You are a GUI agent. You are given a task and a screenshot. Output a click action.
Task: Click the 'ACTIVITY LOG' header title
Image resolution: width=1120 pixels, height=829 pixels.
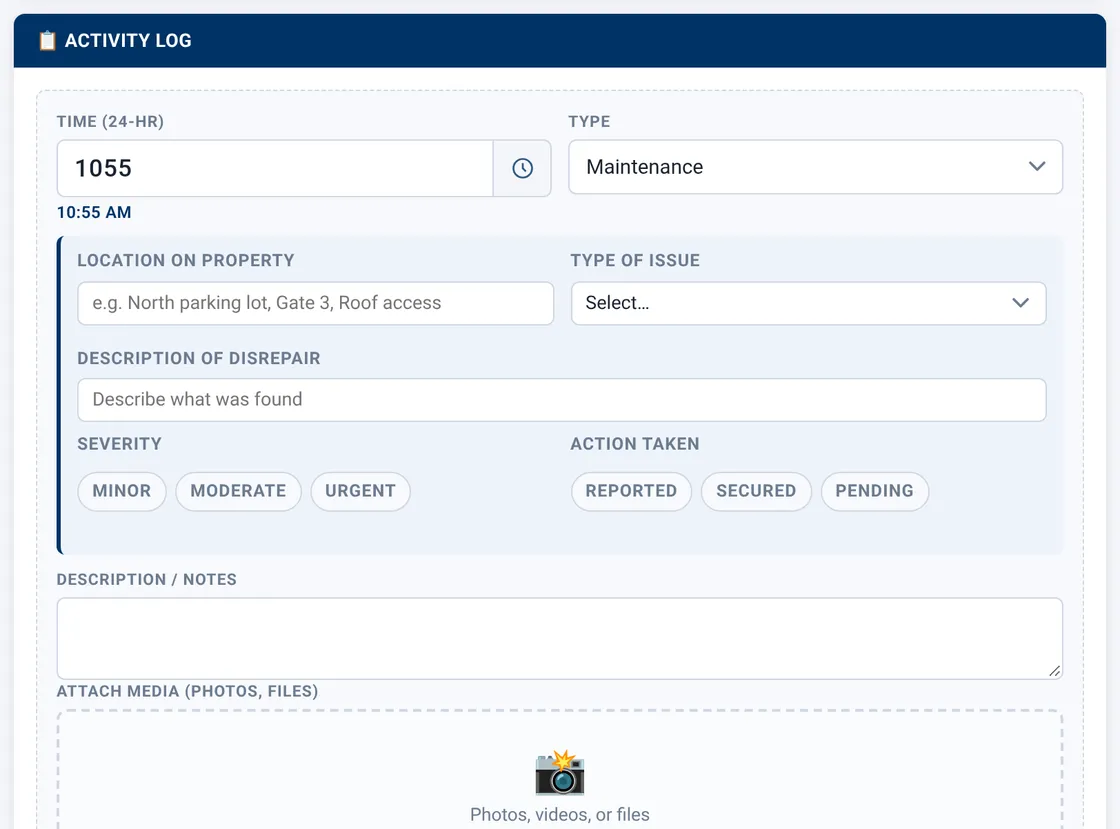click(x=129, y=41)
